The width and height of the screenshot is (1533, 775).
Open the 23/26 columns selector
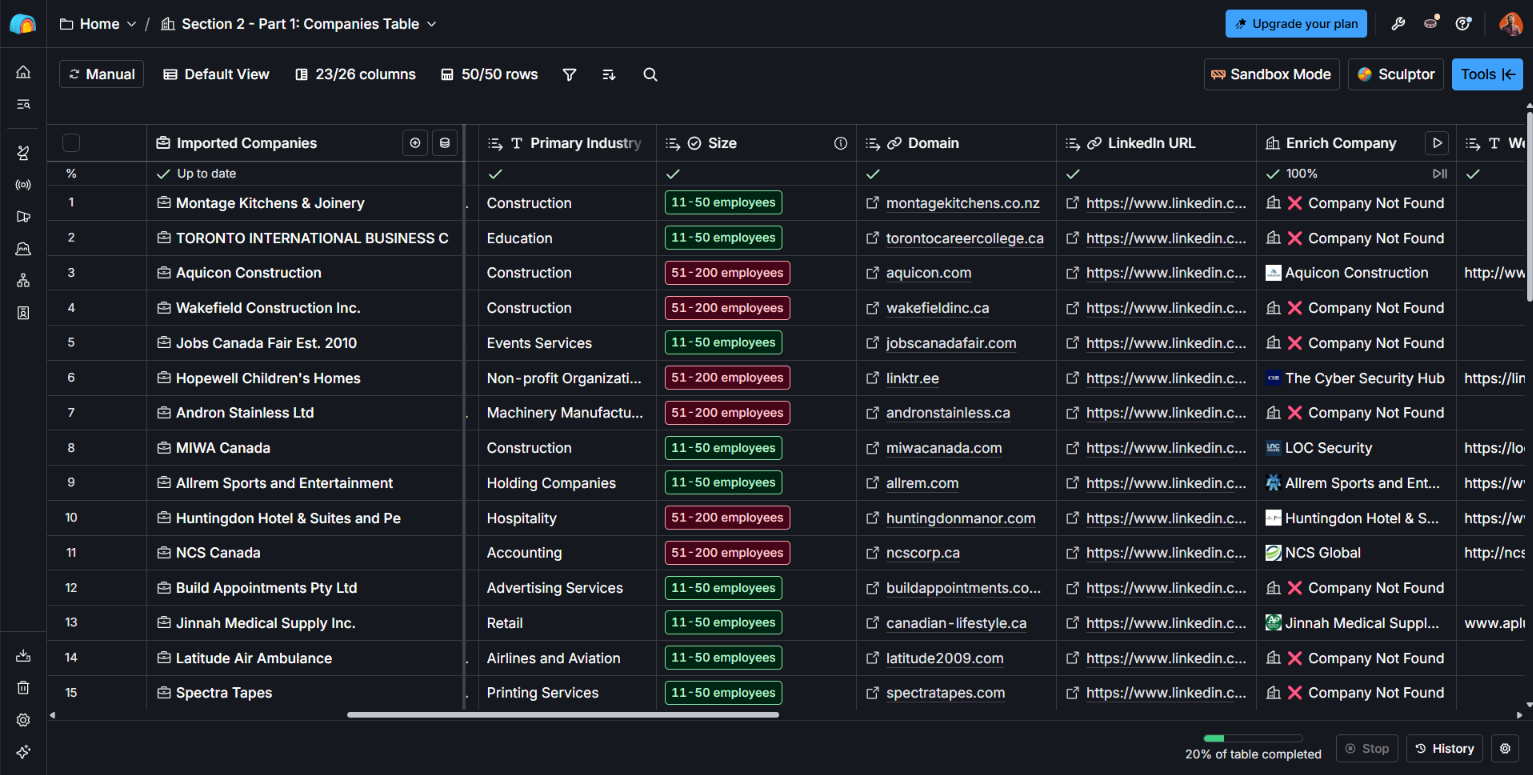tap(355, 74)
